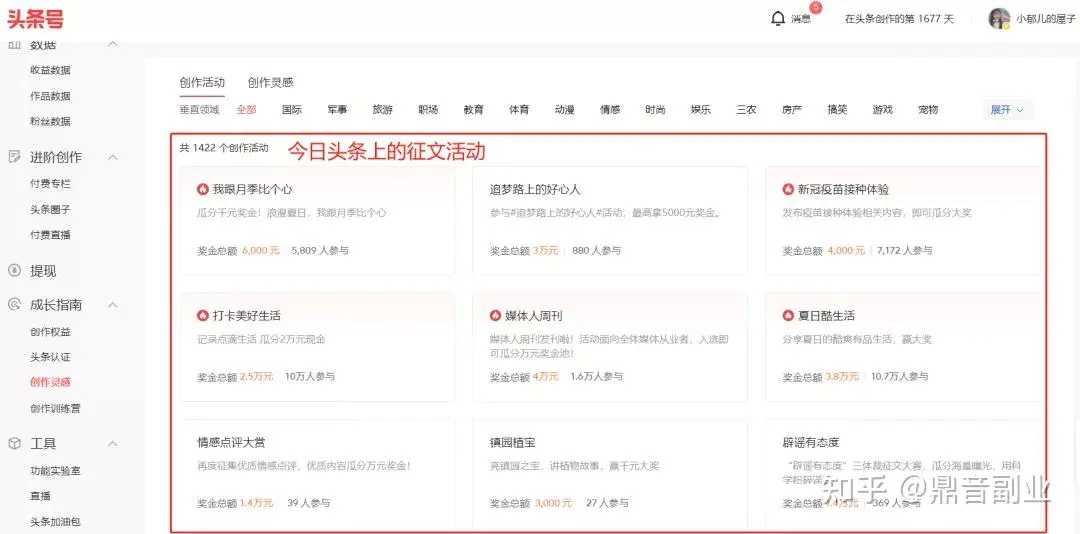
Task: Click hot icon on 我跟月季比个心 card
Action: click(x=202, y=189)
